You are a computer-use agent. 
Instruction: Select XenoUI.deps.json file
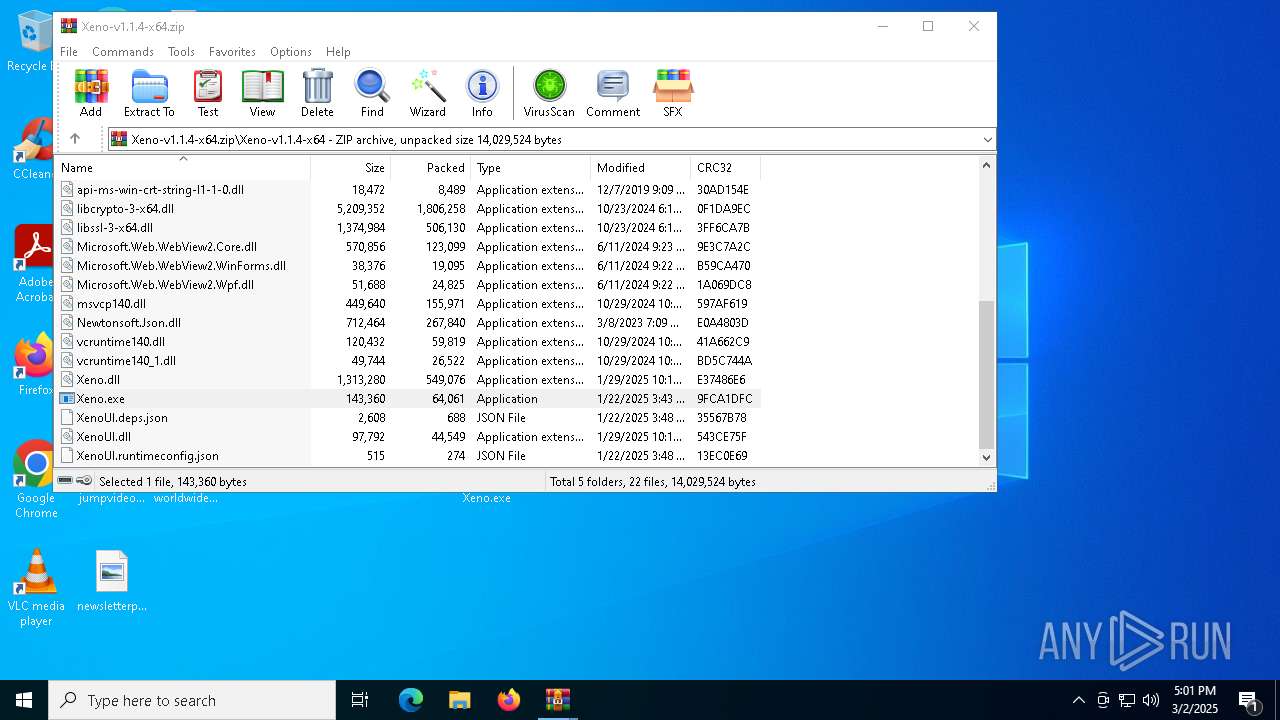pos(408,417)
